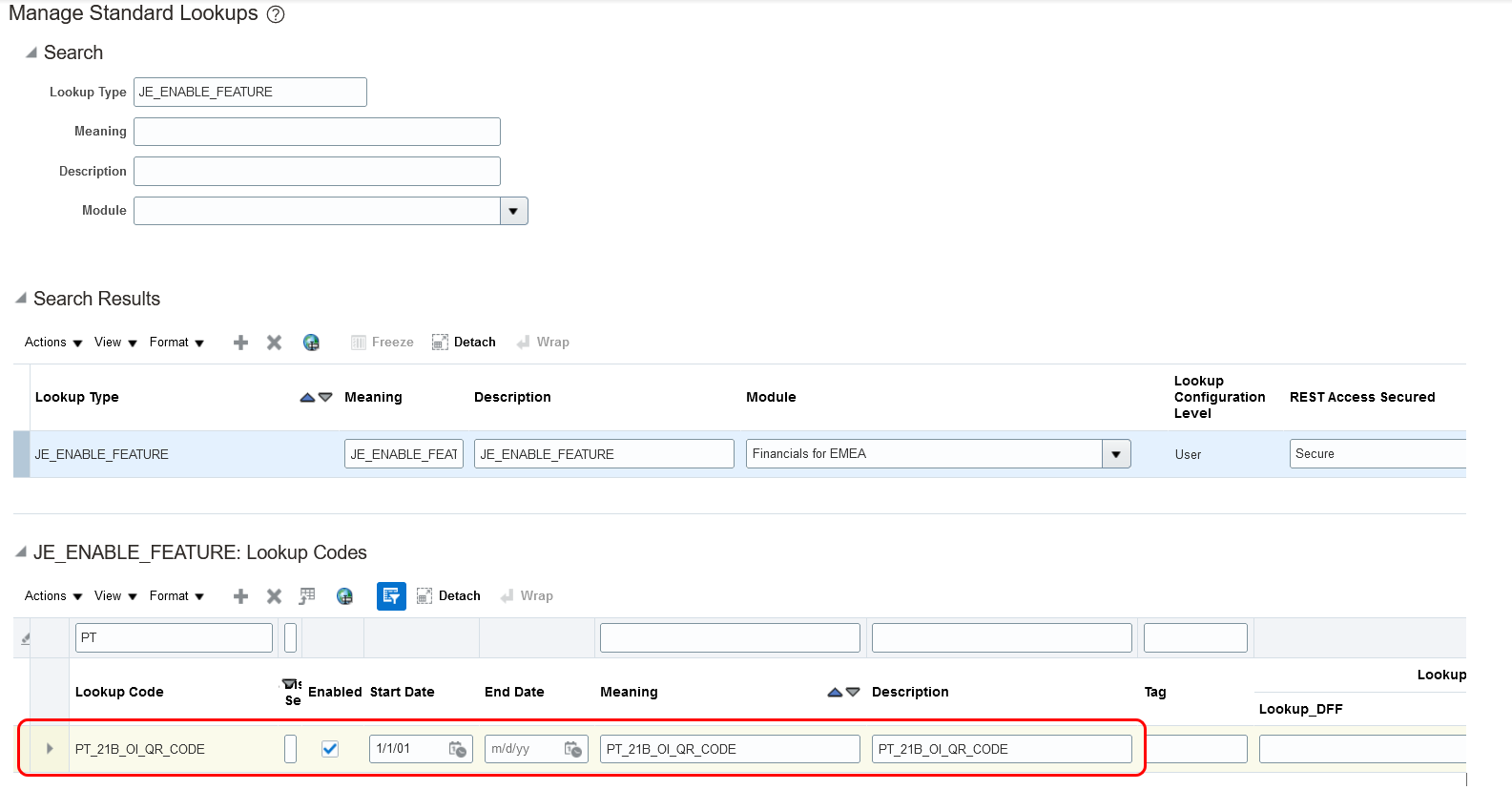Collapse the Search Results section
The width and height of the screenshot is (1512, 790).
tap(21, 299)
